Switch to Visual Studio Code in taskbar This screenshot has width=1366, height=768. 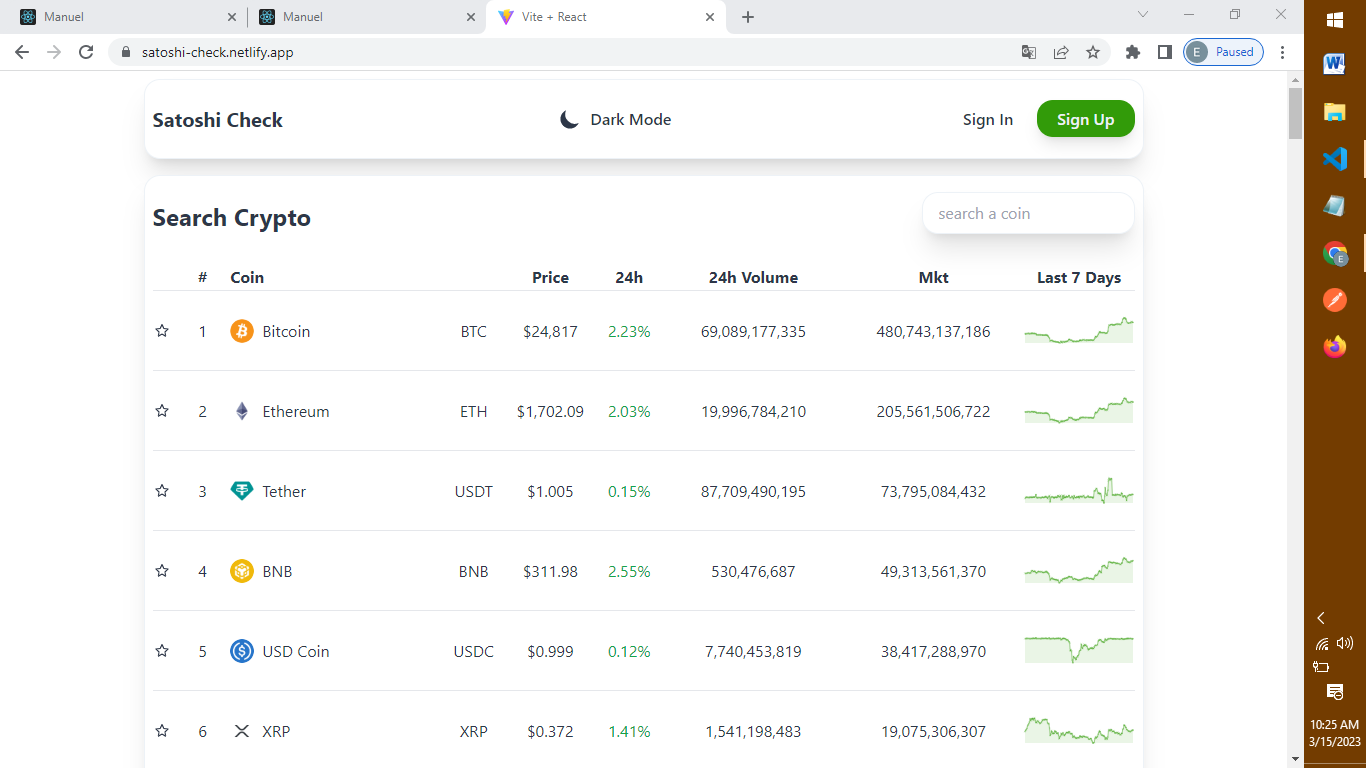1335,159
